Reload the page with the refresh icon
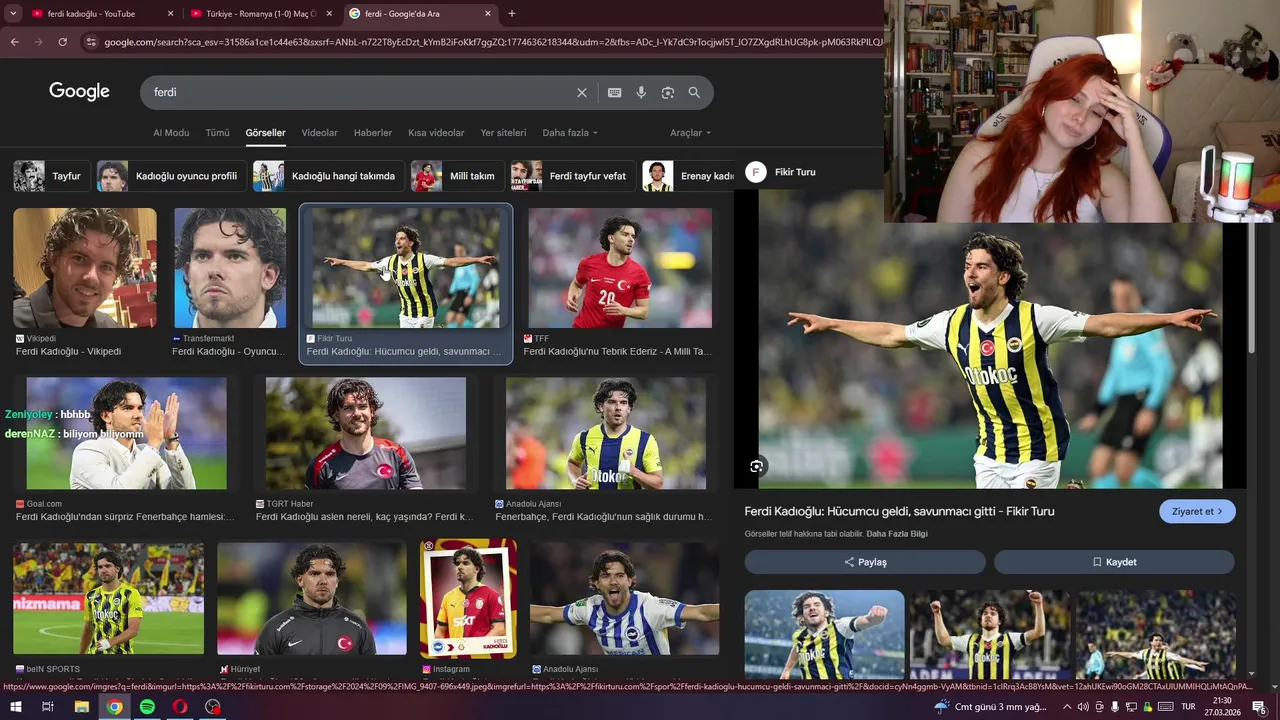This screenshot has height=720, width=1280. coord(62,42)
